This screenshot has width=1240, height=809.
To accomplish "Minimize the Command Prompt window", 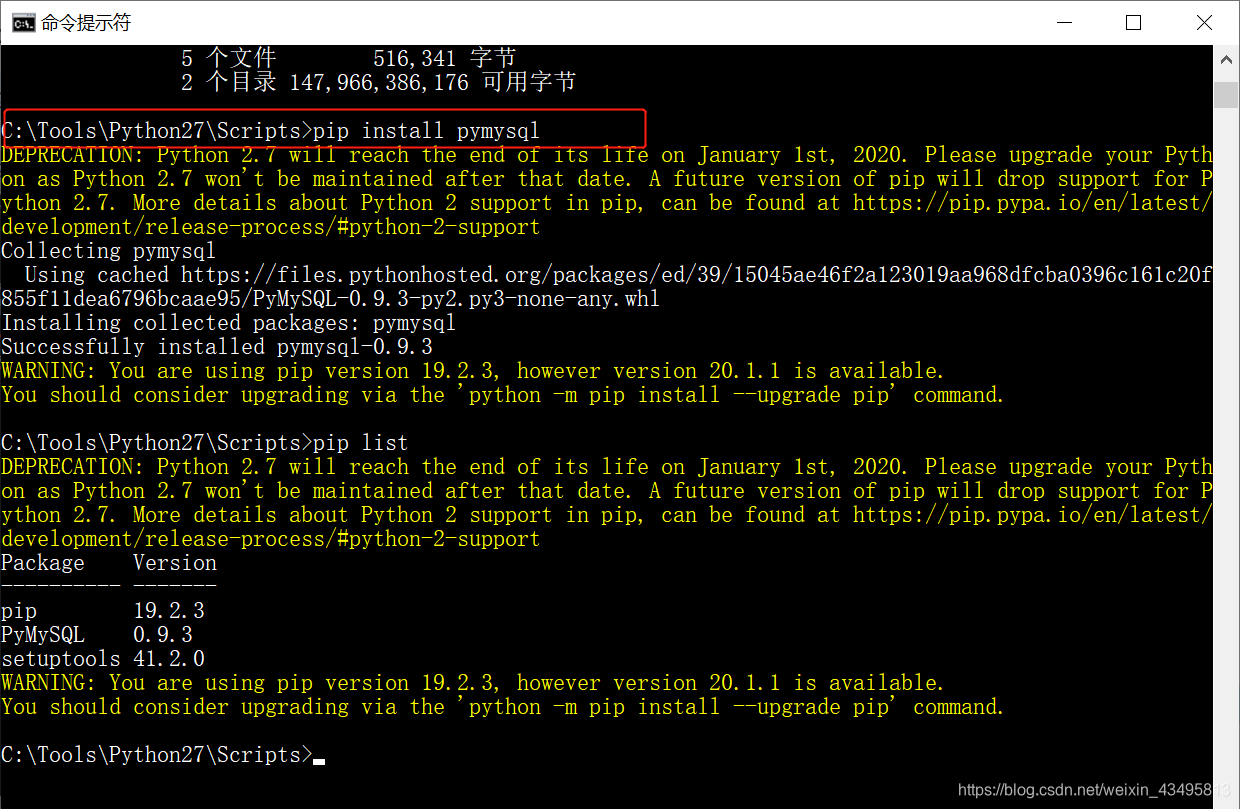I will pyautogui.click(x=1066, y=22).
